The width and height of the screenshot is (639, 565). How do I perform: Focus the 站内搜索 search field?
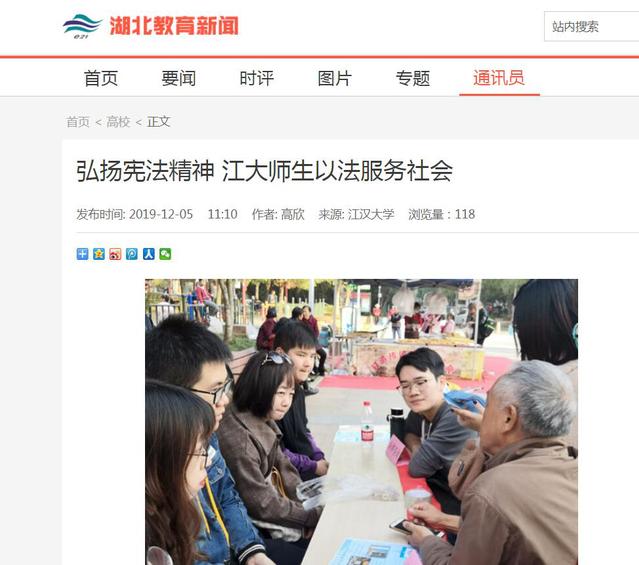591,26
